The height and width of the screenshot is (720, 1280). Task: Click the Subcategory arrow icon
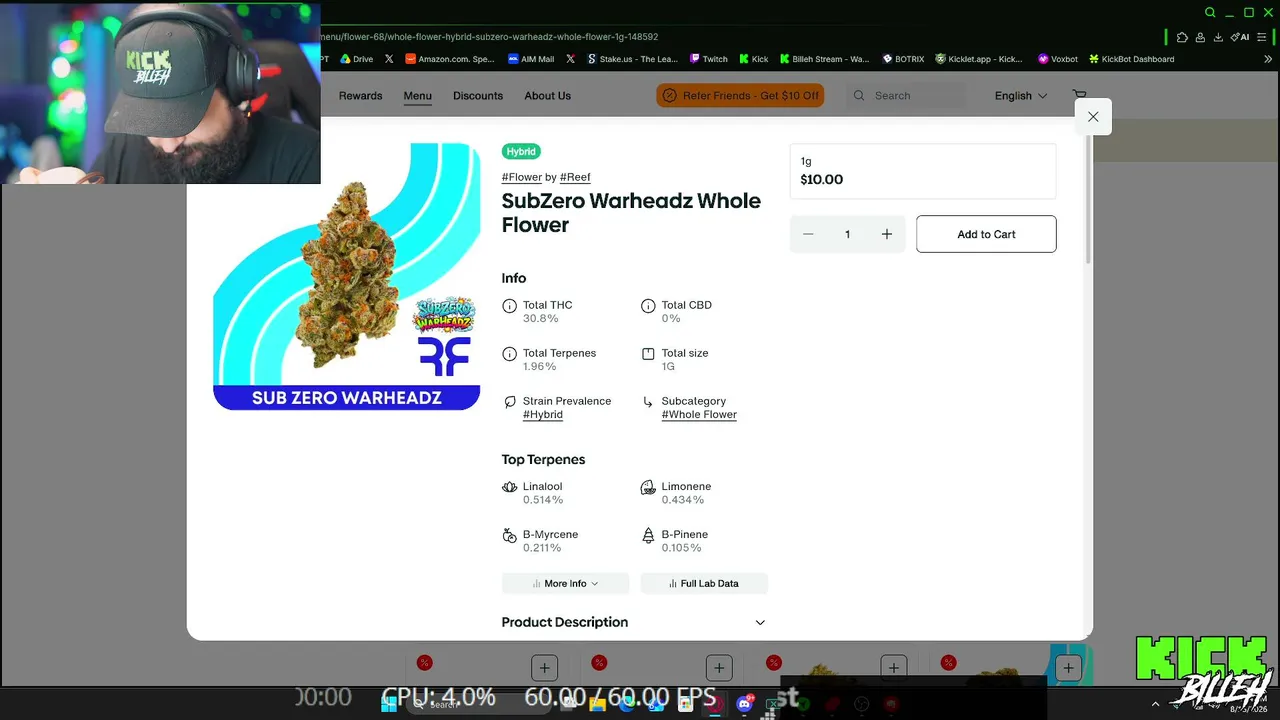tap(648, 402)
